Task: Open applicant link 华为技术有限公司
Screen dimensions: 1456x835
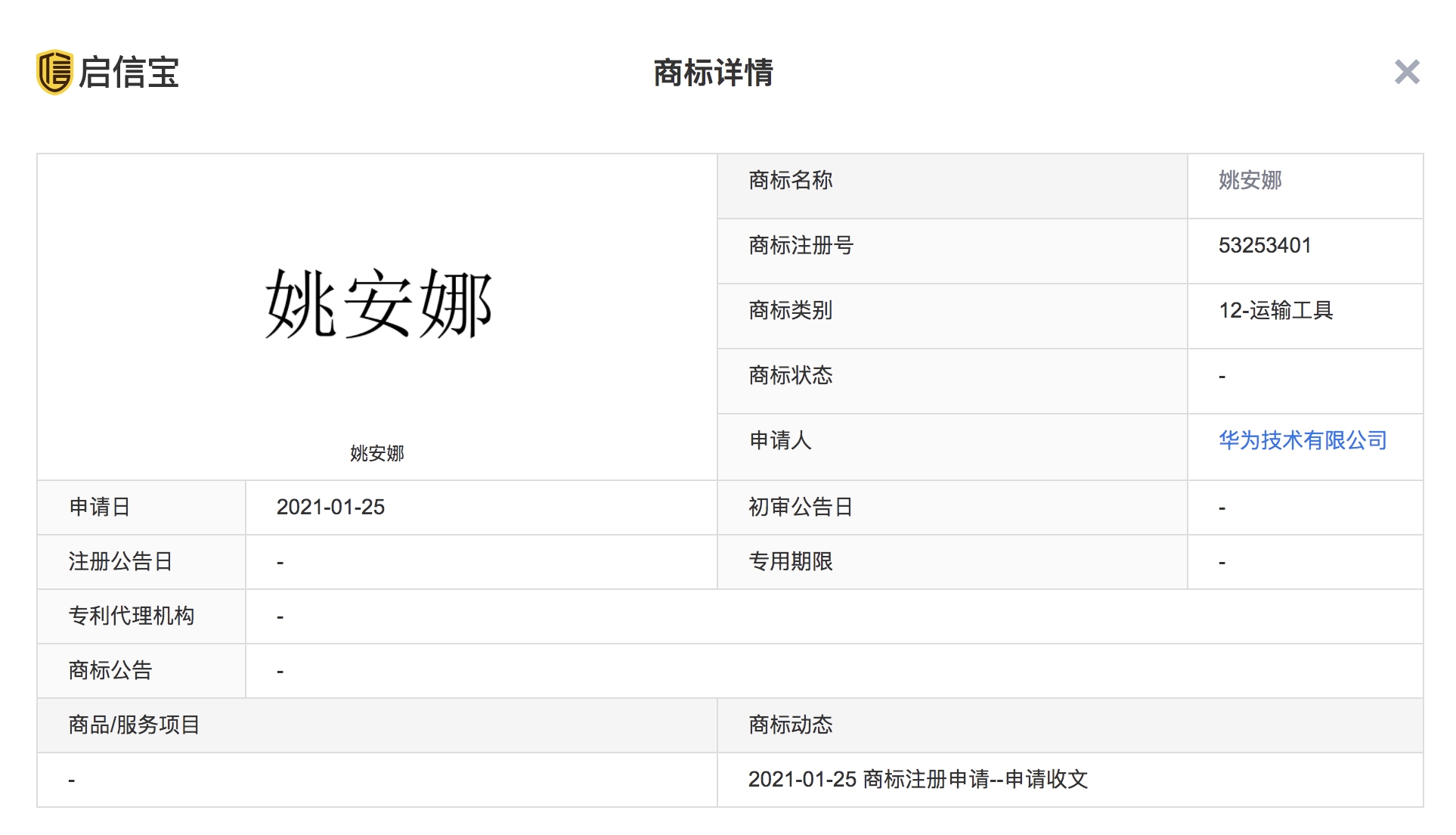Action: (x=1303, y=440)
